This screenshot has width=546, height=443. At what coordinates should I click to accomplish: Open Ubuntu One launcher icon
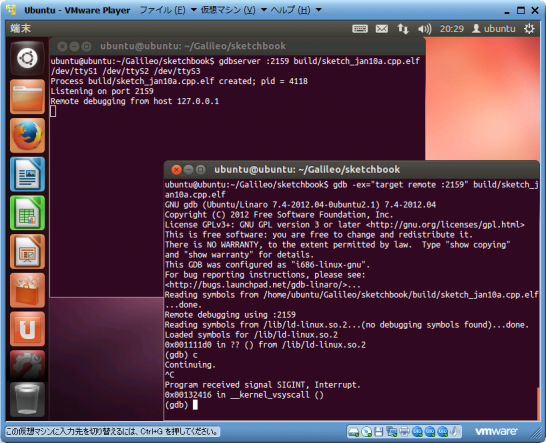click(27, 329)
